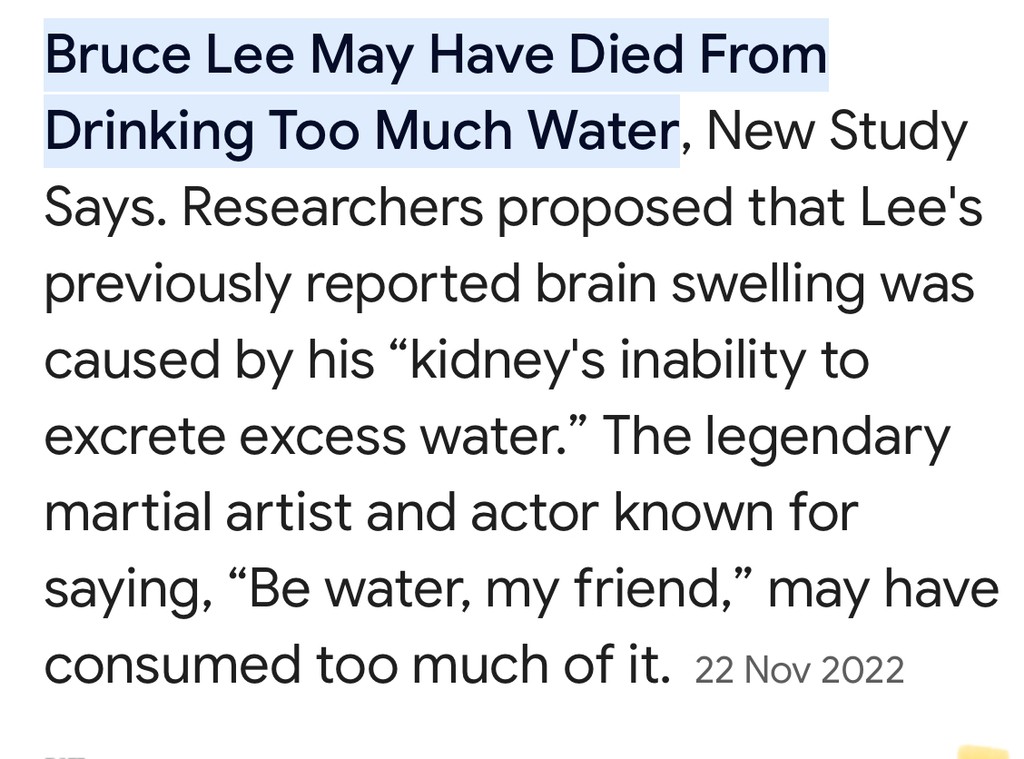This screenshot has width=1024, height=759.
Task: Click the phrase 'martial artist' in the text
Action: pyautogui.click(x=198, y=512)
